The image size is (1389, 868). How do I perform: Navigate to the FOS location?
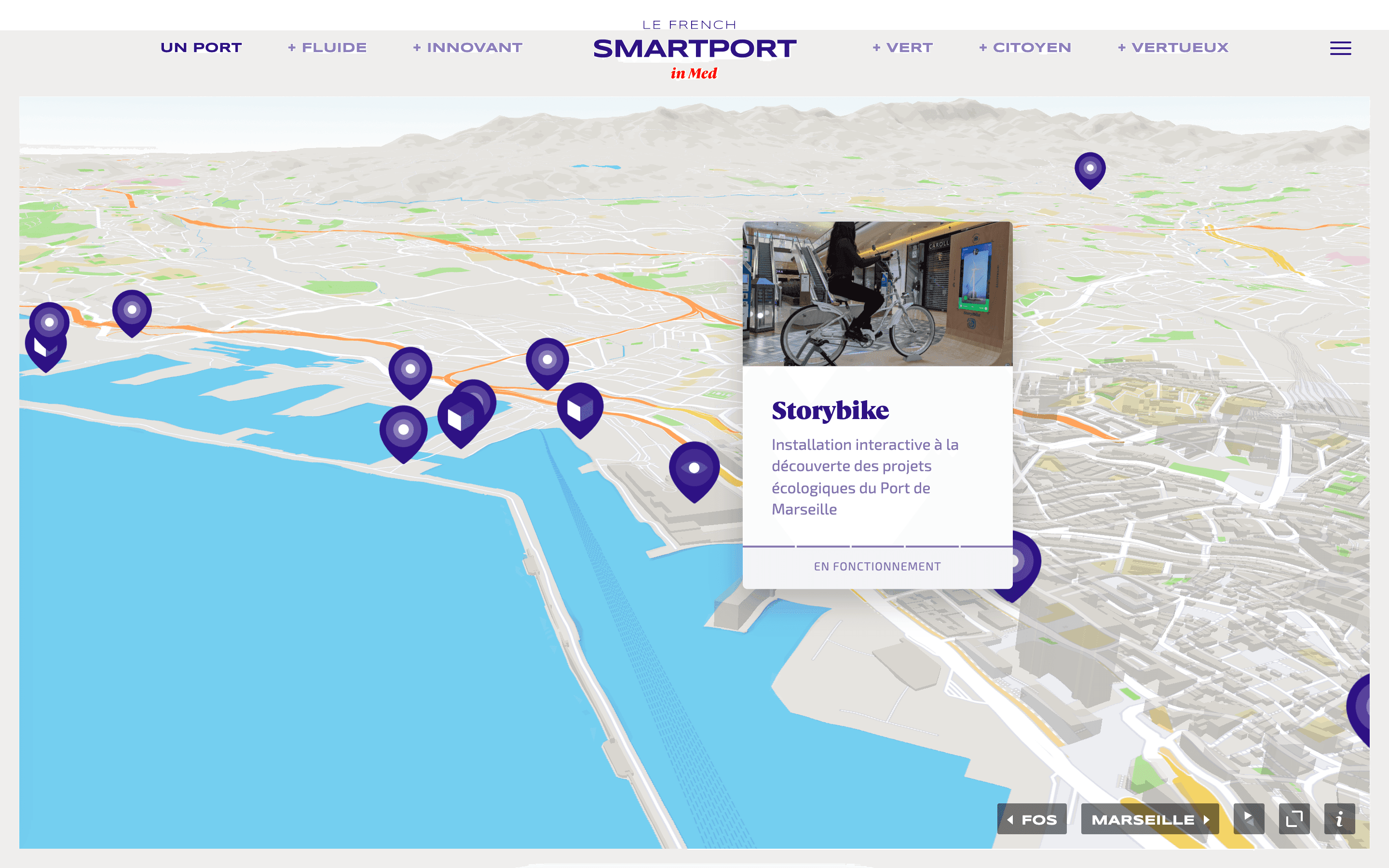1032,819
